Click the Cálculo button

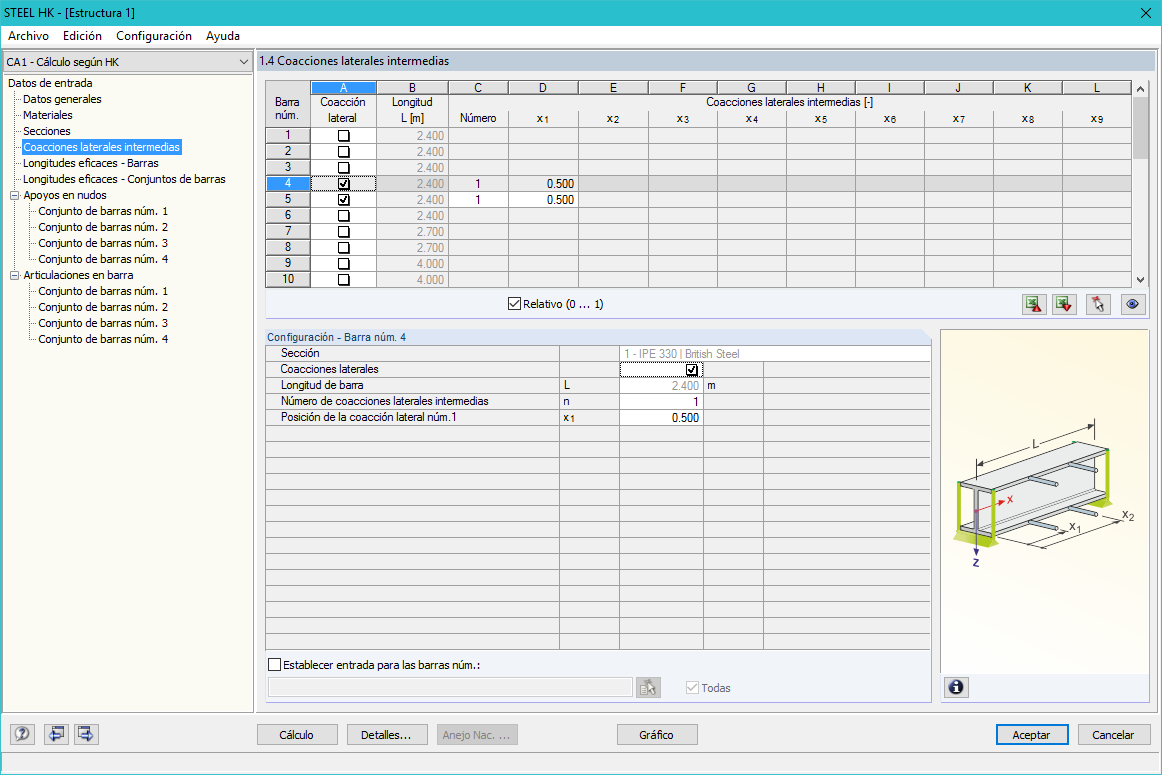point(297,735)
